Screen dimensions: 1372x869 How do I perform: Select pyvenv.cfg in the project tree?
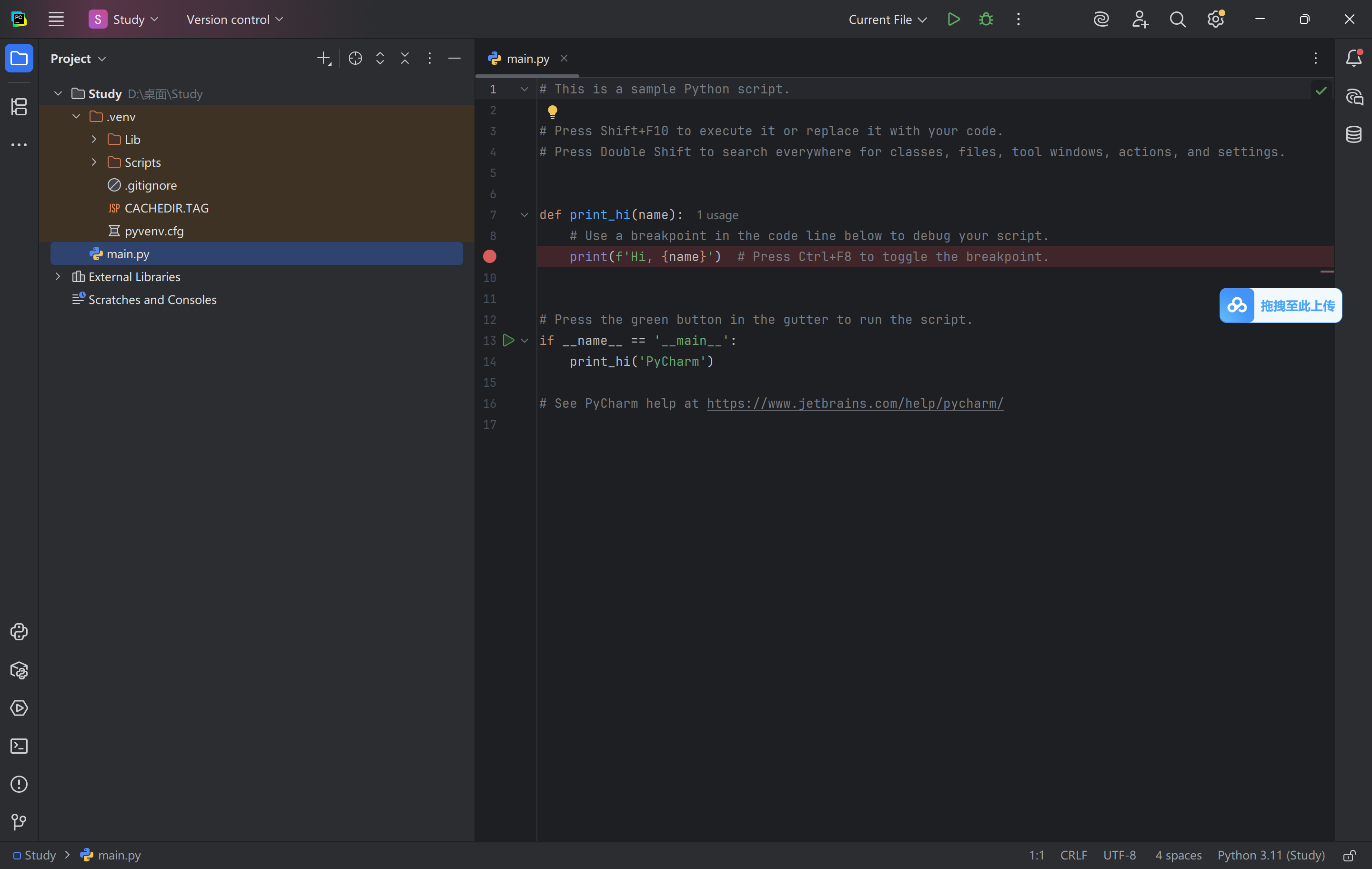(x=154, y=231)
